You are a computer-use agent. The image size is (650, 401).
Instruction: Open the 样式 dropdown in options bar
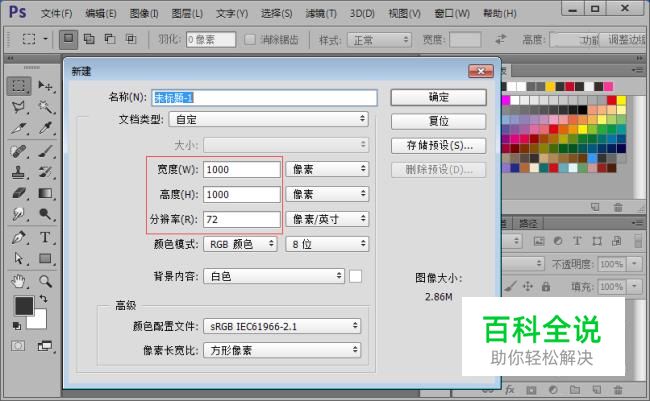pyautogui.click(x=379, y=40)
